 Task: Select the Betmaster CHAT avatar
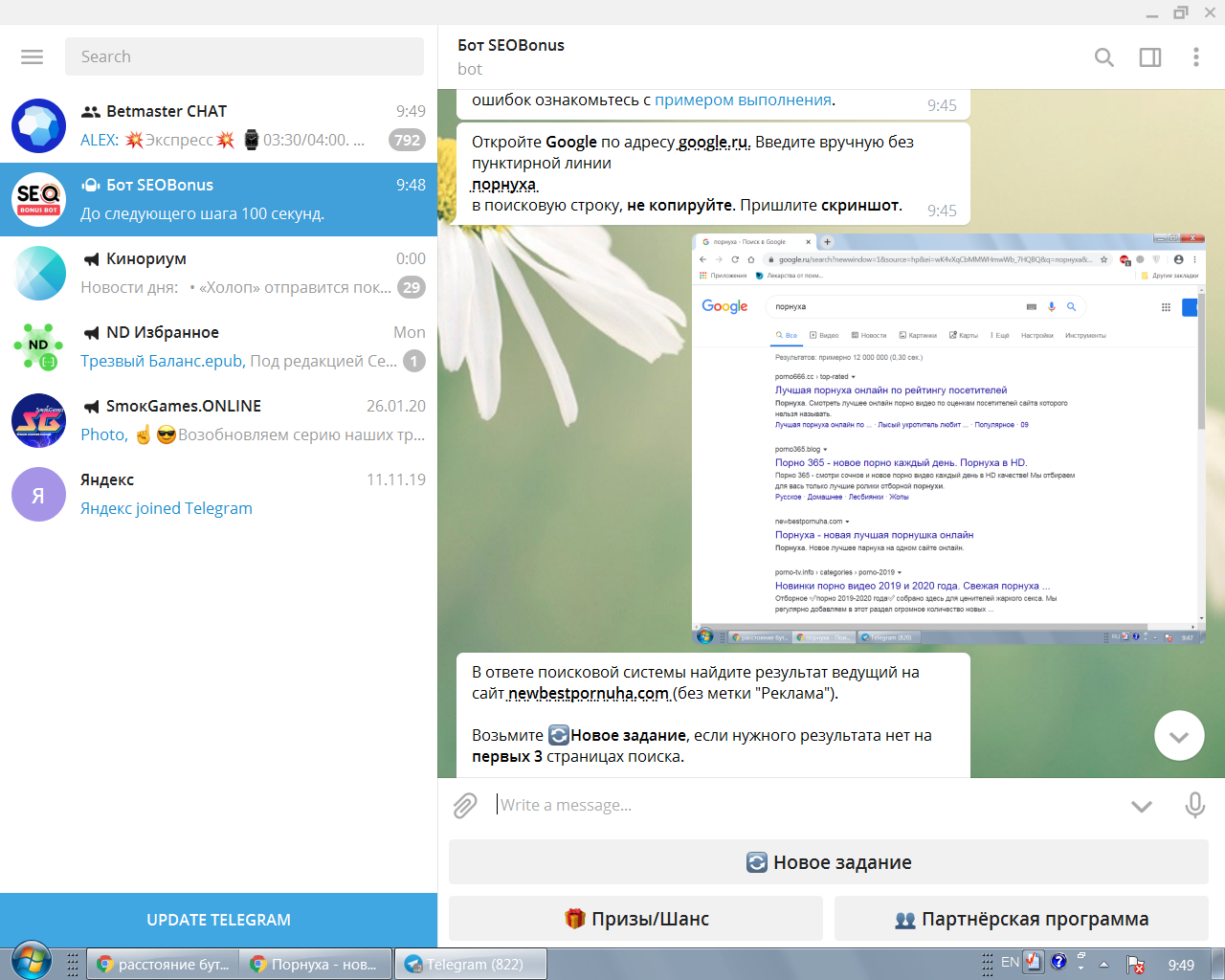(x=39, y=125)
